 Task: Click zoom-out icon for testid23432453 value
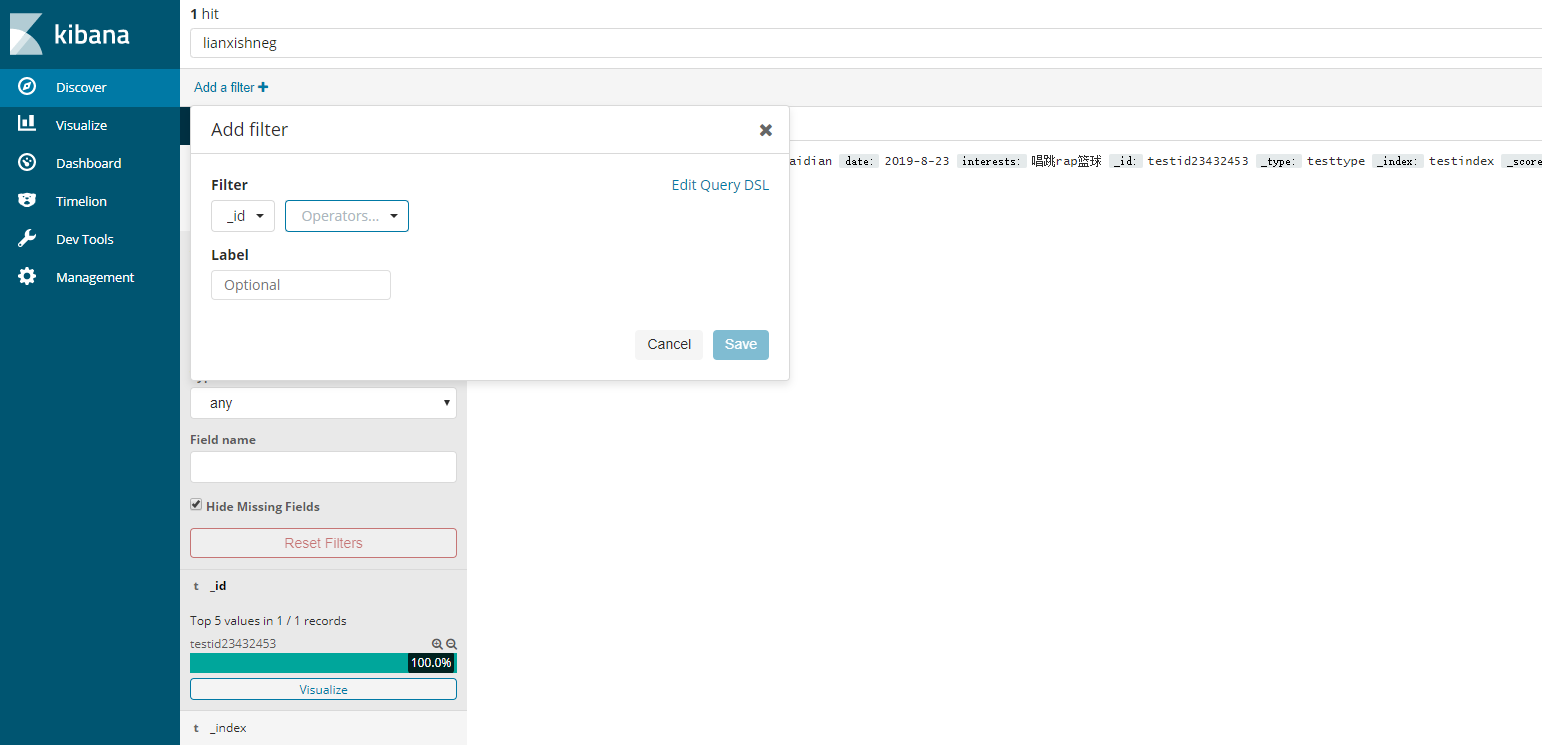(x=451, y=644)
